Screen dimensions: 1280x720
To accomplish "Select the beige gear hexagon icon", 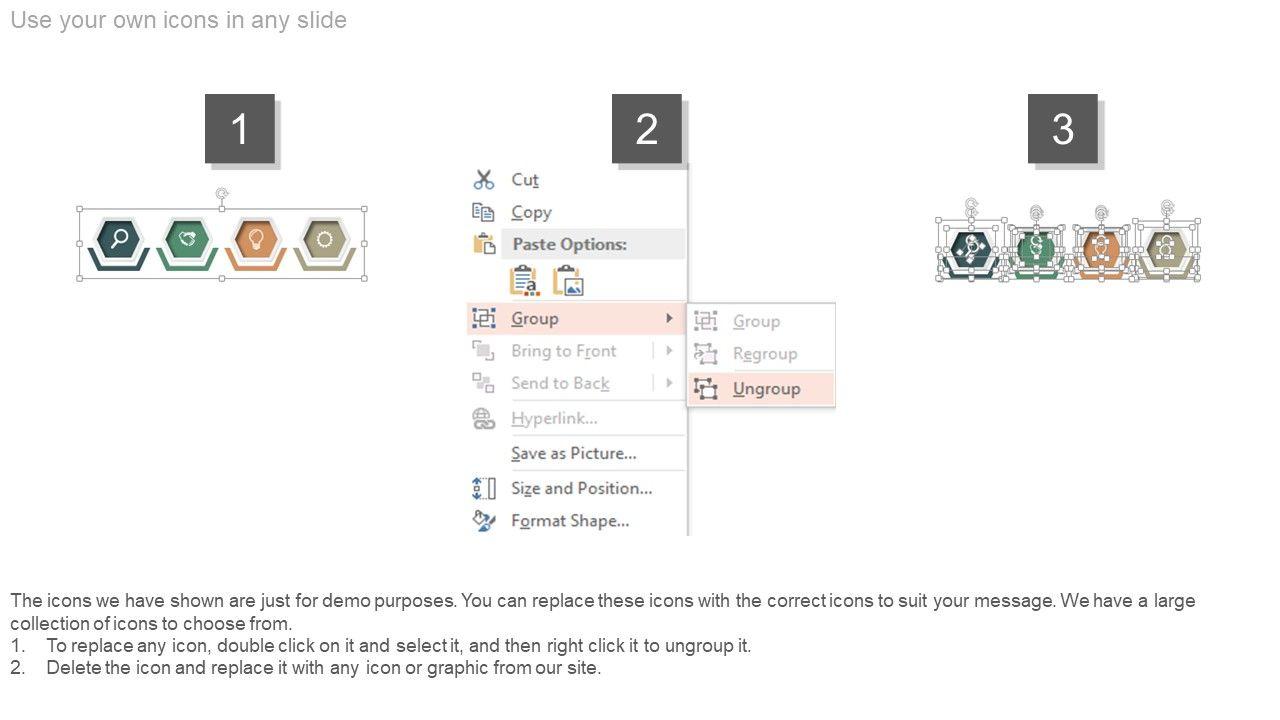I will (x=324, y=239).
